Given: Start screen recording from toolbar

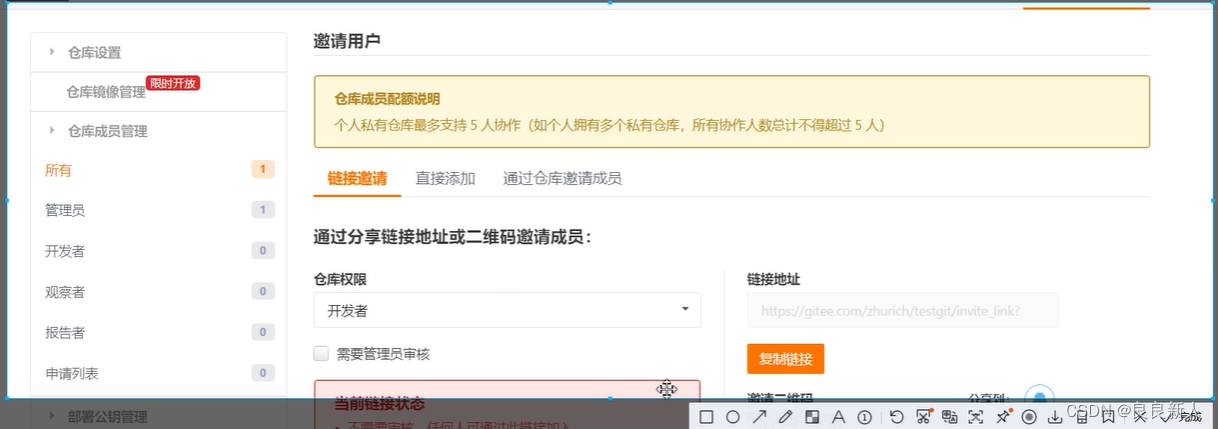Looking at the screenshot, I should click(x=1029, y=417).
